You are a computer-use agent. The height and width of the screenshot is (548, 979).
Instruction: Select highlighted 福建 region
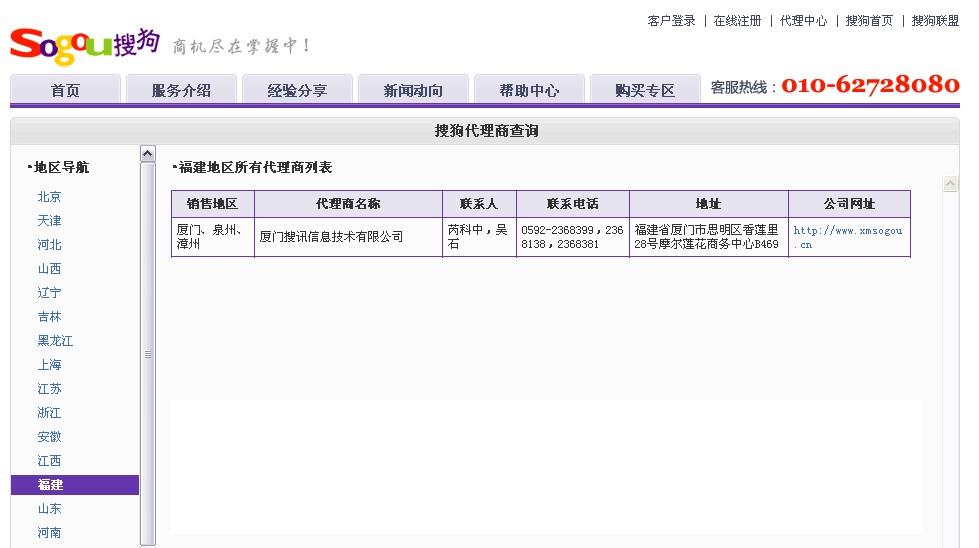(x=75, y=485)
